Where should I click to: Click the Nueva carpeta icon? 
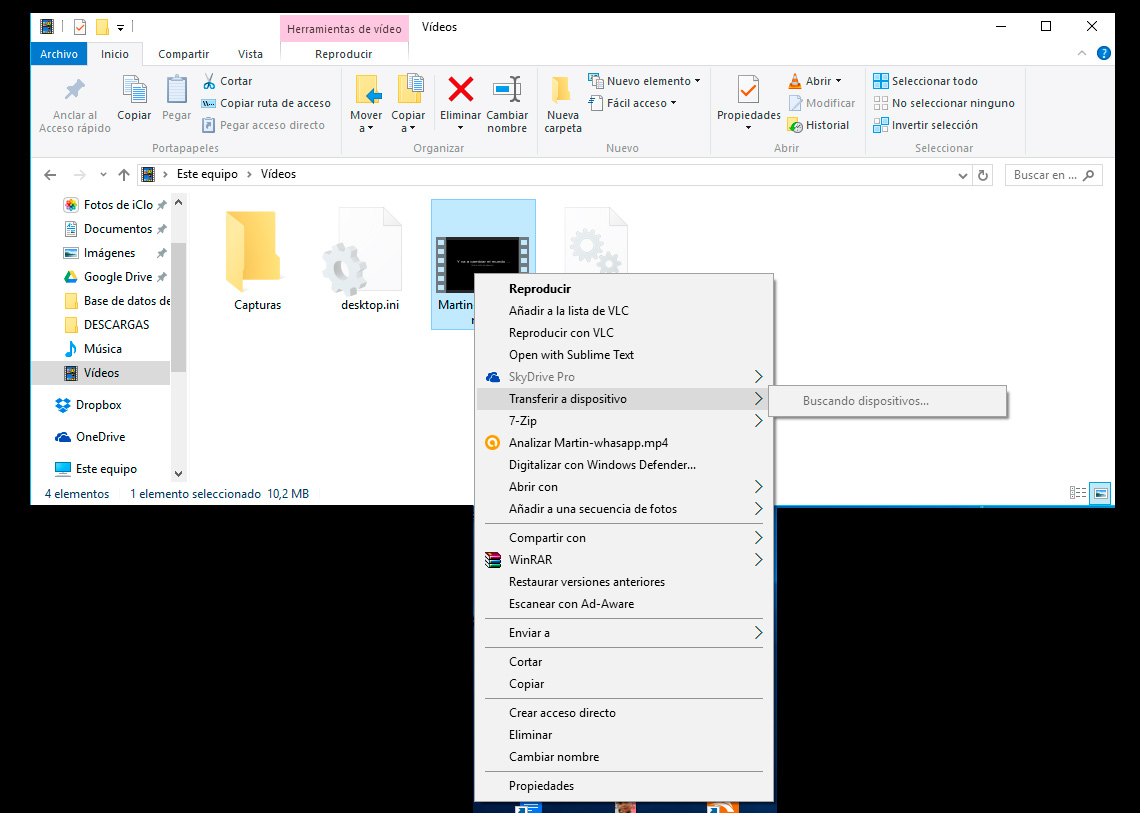pyautogui.click(x=562, y=92)
